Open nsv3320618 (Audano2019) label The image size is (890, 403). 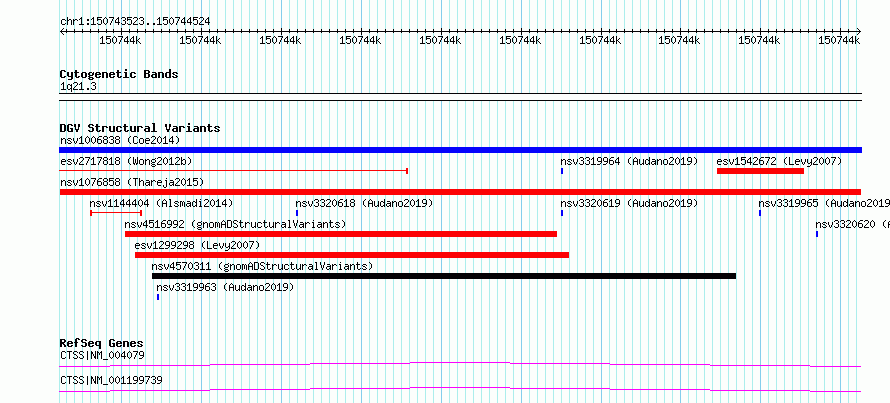point(364,203)
